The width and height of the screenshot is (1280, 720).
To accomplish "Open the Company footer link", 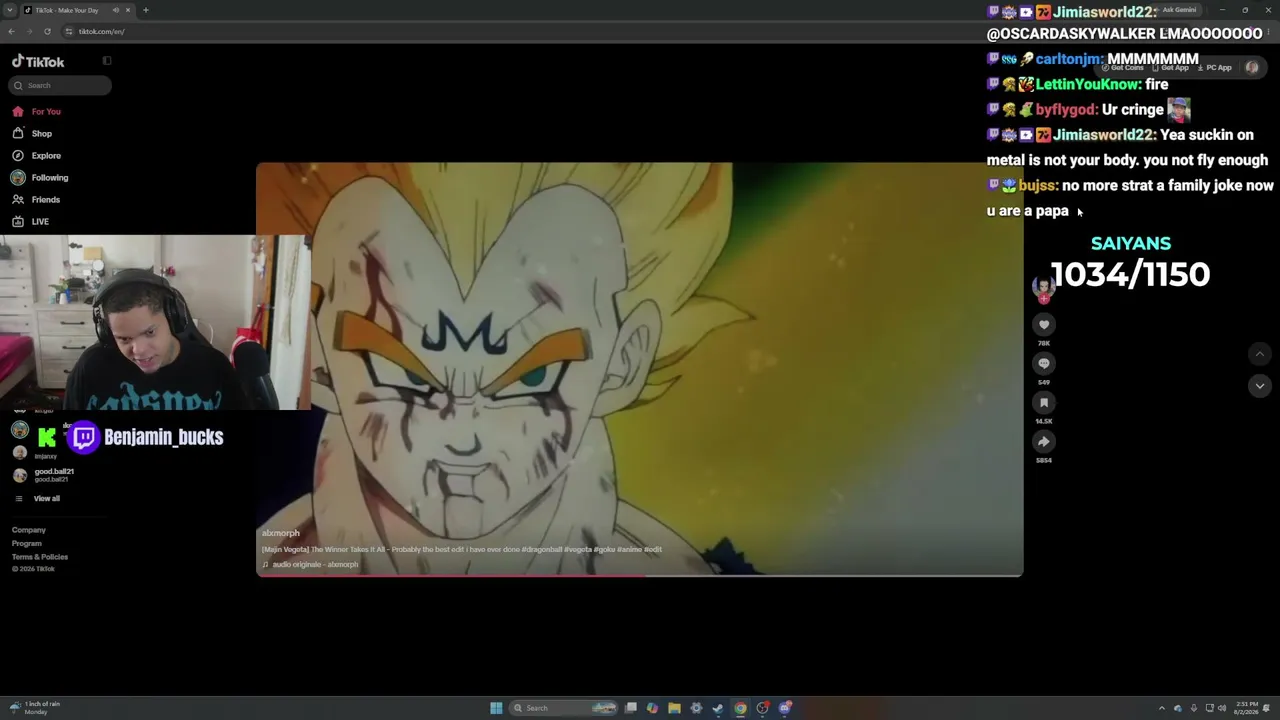I will [x=29, y=530].
